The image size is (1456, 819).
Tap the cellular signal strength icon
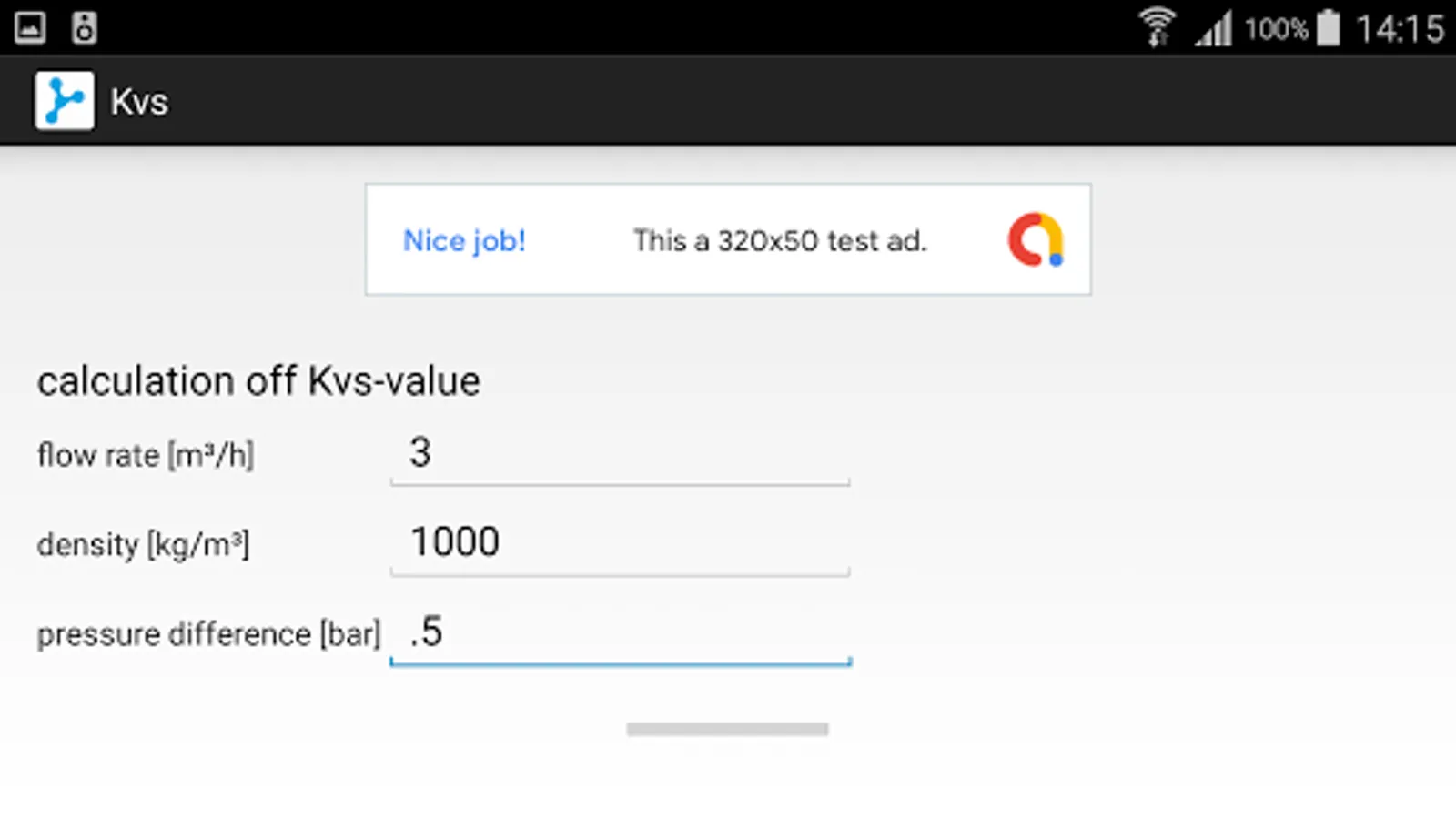pos(1214,29)
